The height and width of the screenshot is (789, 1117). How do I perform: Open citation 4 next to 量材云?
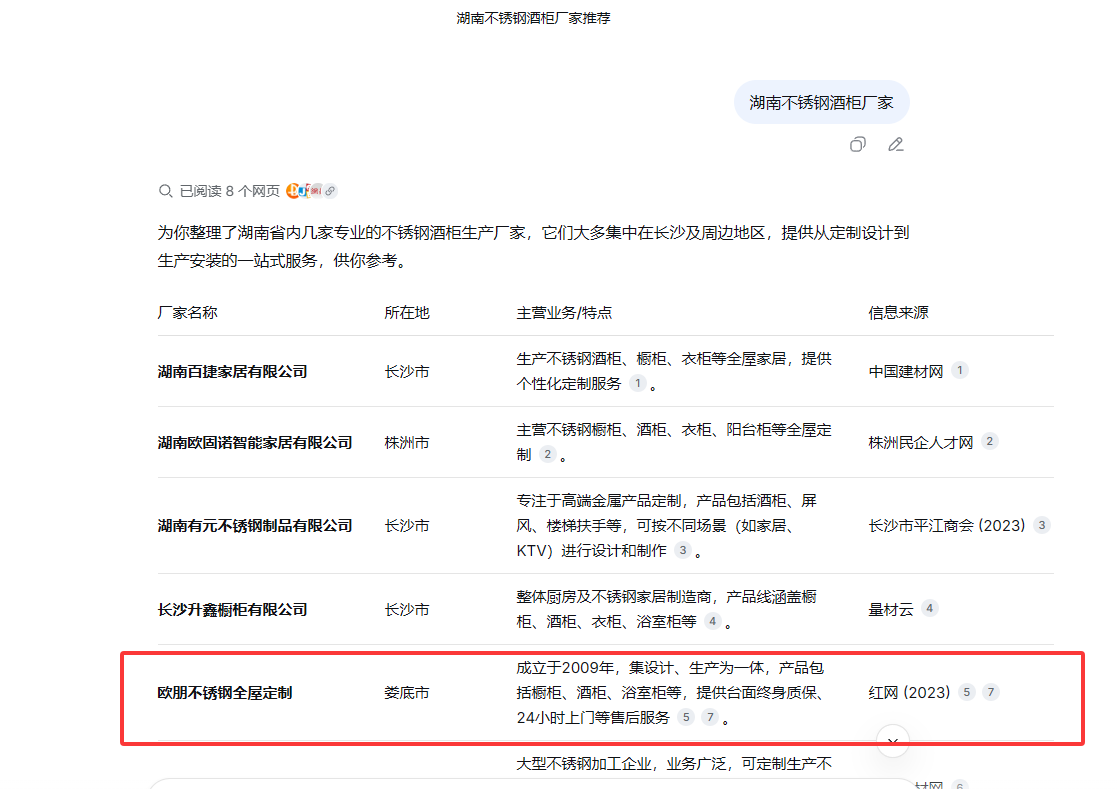point(929,609)
